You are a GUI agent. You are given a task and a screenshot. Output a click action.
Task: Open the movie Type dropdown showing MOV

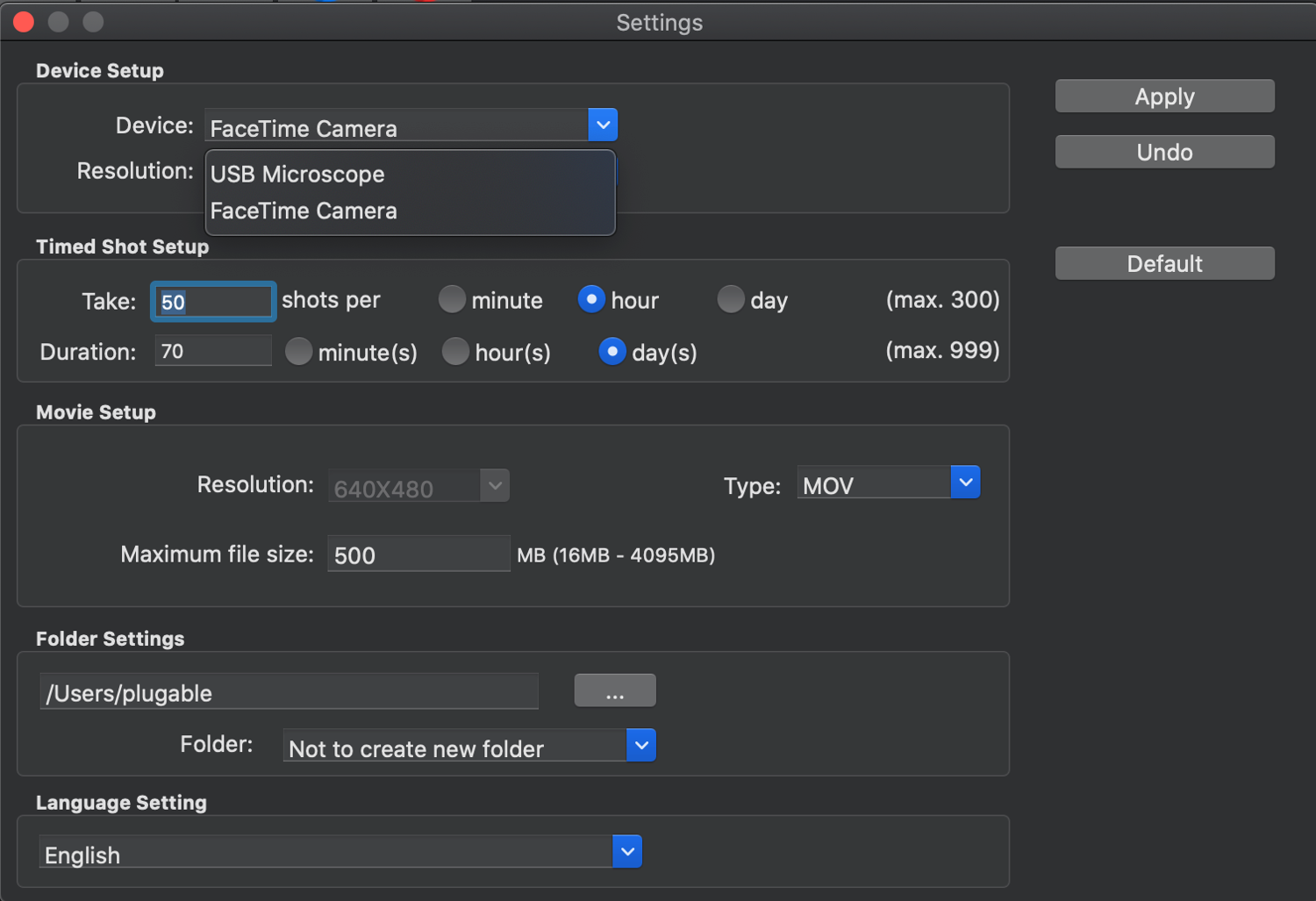[965, 482]
